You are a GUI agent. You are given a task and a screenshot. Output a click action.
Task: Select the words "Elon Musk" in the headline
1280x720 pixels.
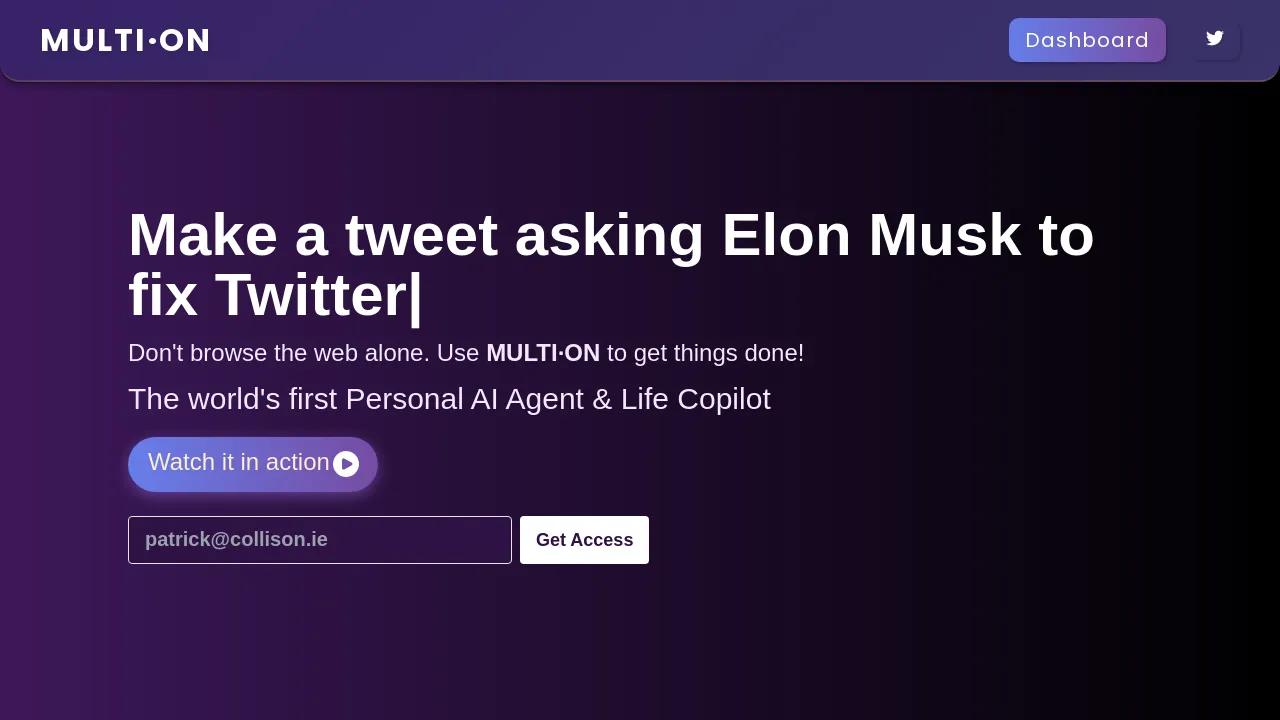(870, 236)
